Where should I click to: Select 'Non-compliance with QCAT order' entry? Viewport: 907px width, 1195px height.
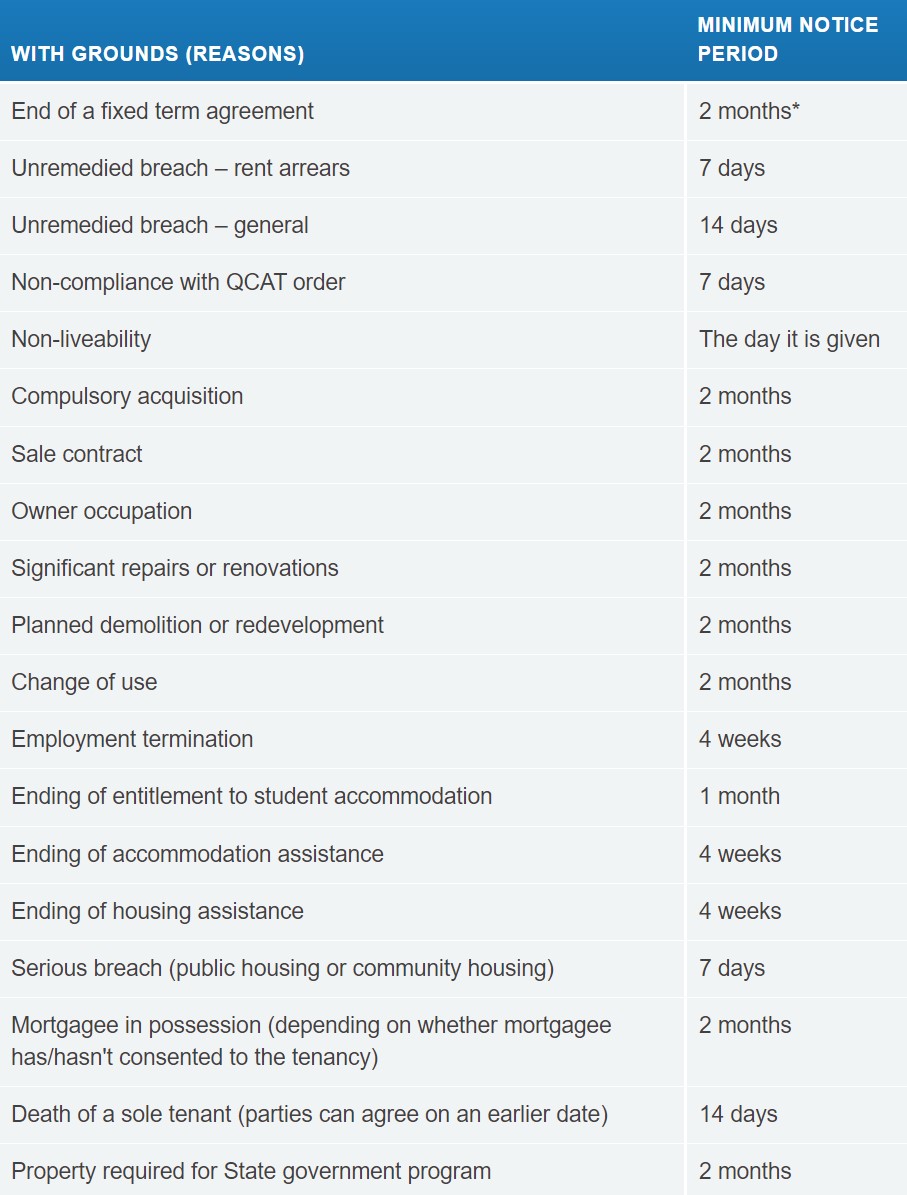click(x=178, y=282)
